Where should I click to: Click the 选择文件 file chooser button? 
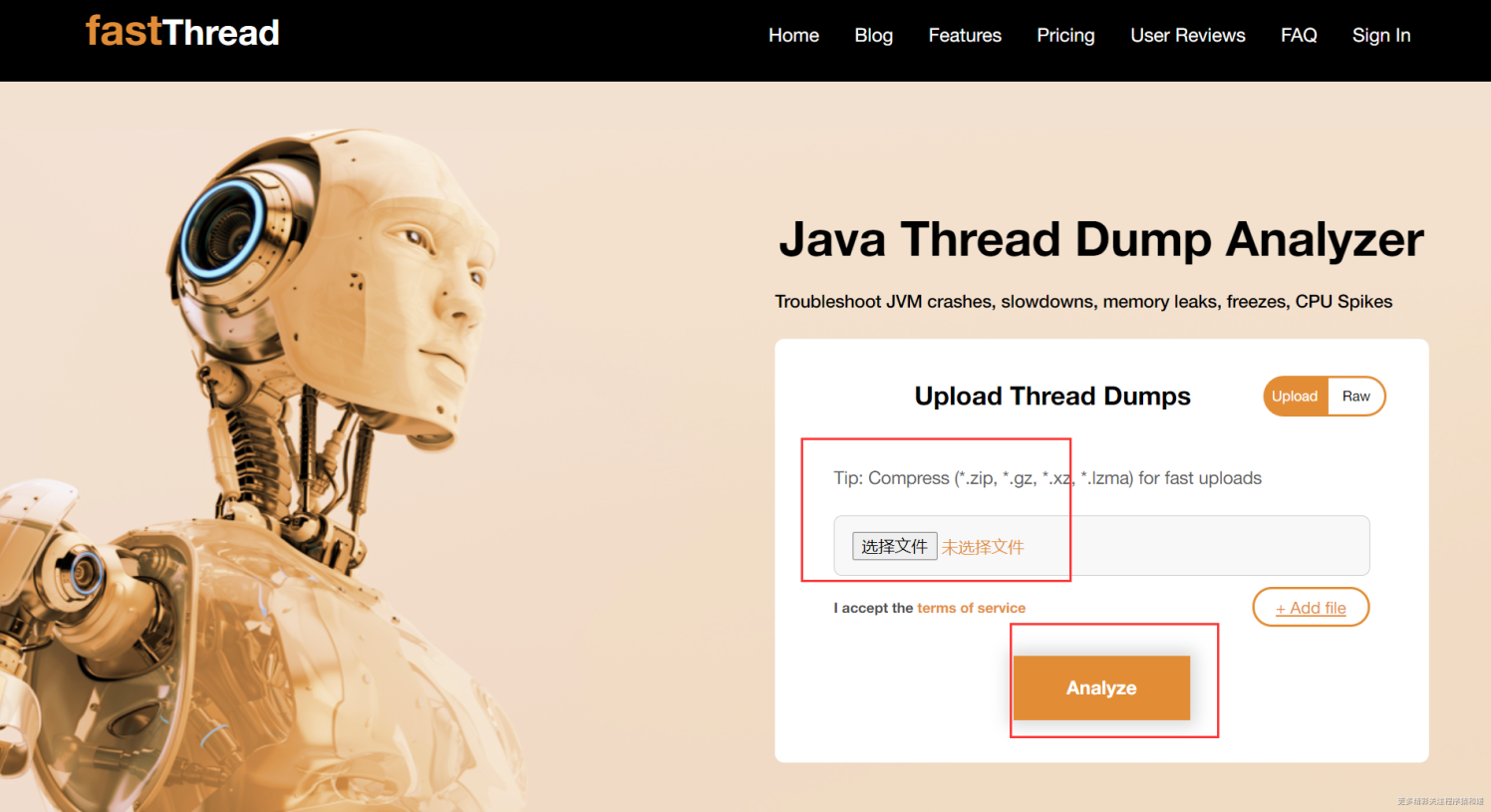[x=894, y=545]
